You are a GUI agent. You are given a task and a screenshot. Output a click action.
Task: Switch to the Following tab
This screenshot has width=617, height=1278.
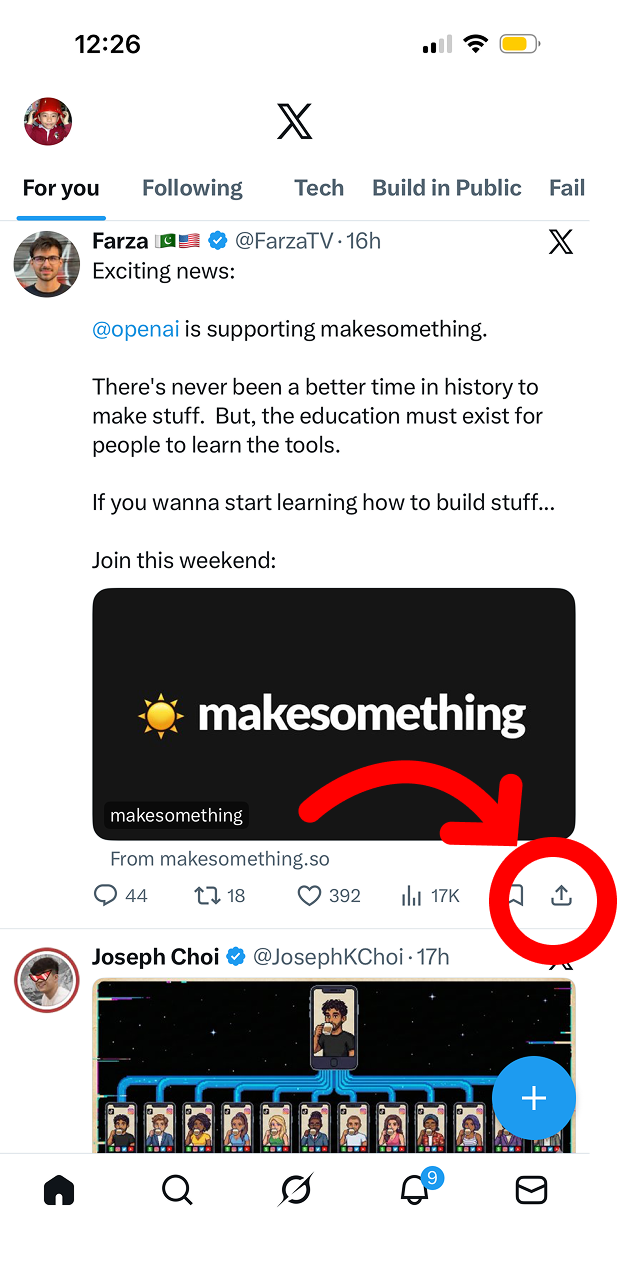[192, 188]
